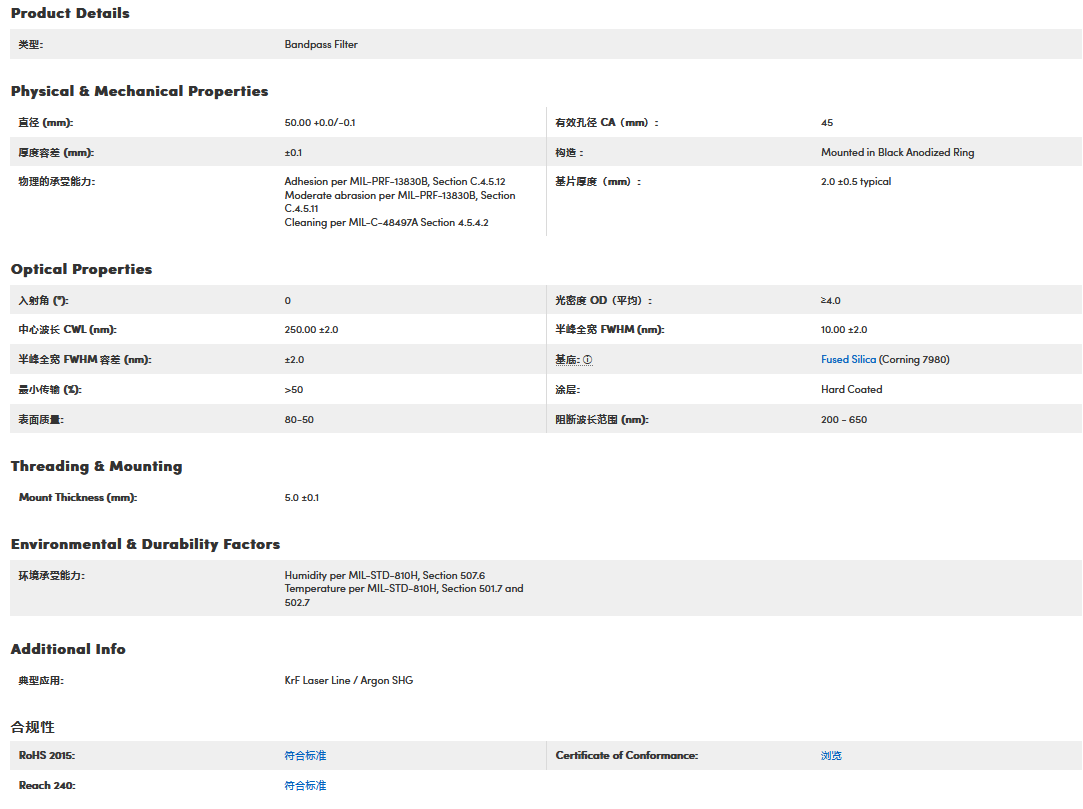Click the Environmental & Durability Factors heading

tap(145, 544)
